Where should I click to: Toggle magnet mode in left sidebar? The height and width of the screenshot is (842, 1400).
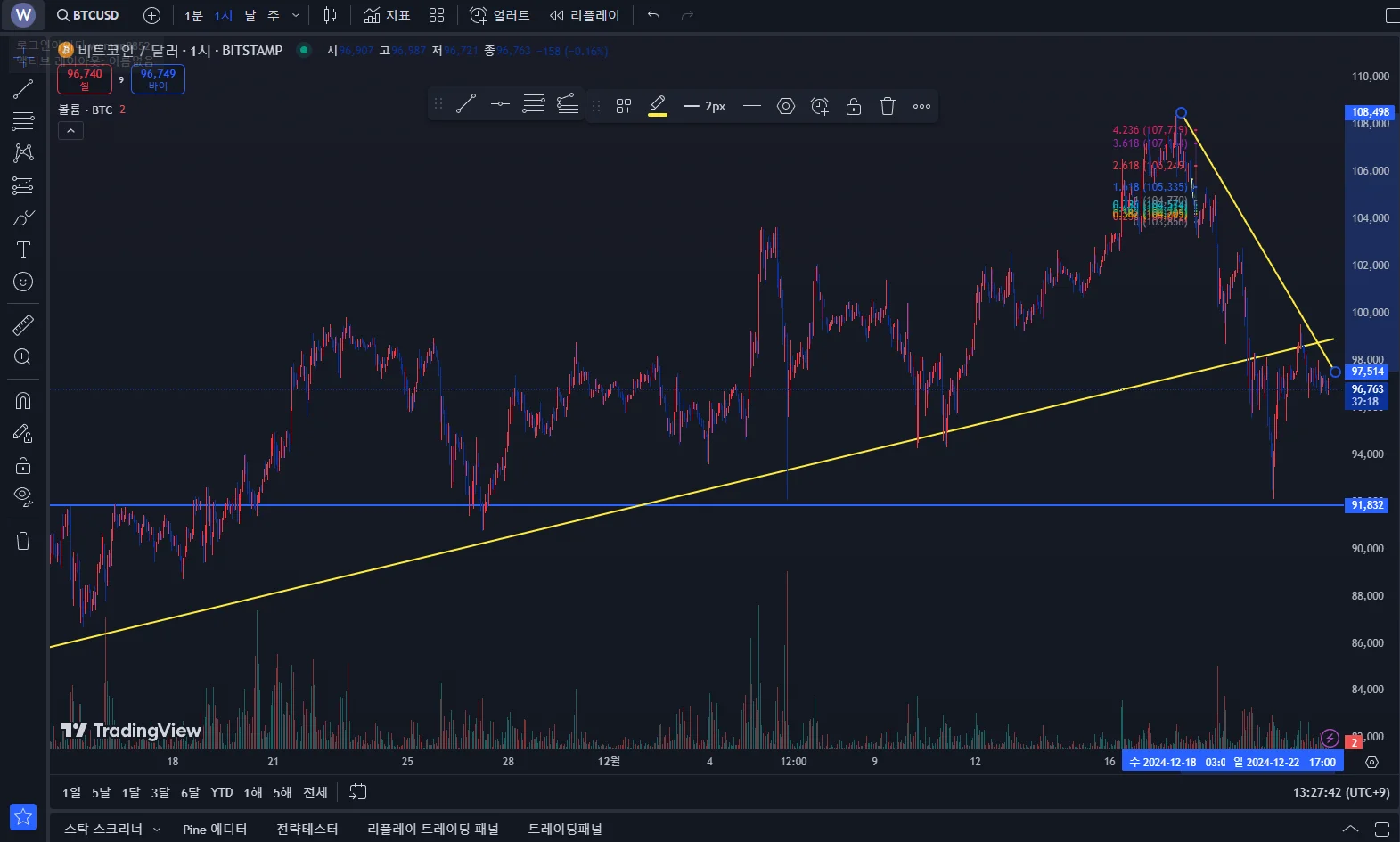(x=23, y=400)
